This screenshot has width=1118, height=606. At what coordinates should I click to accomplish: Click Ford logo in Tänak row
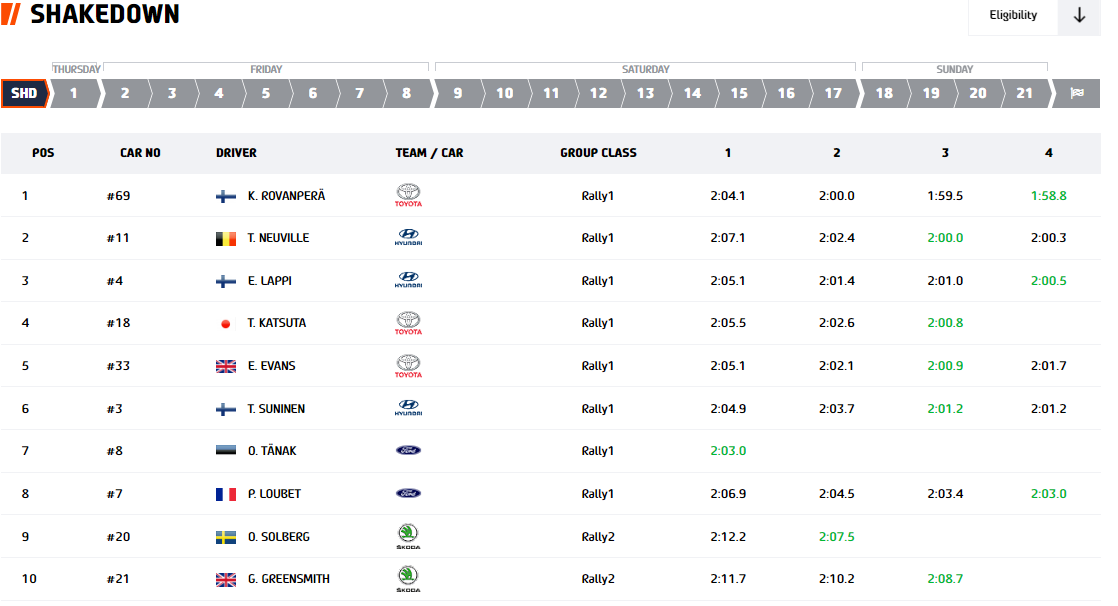click(408, 451)
